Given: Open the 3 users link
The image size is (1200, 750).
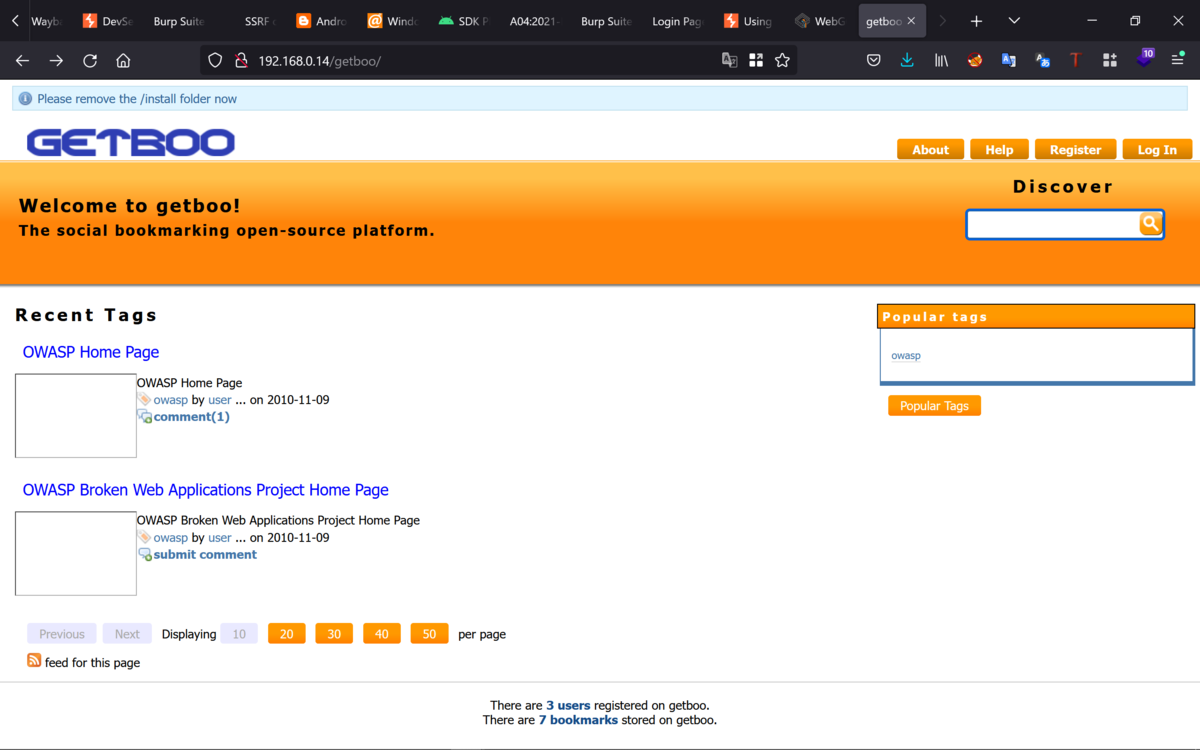Looking at the screenshot, I should pyautogui.click(x=568, y=705).
